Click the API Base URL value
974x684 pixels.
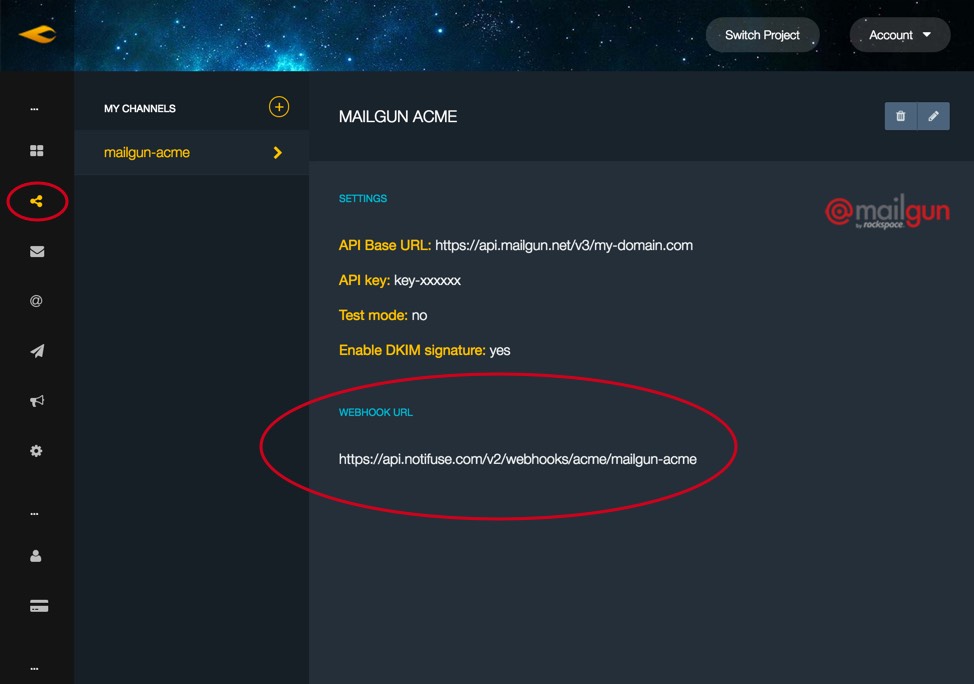tap(564, 245)
